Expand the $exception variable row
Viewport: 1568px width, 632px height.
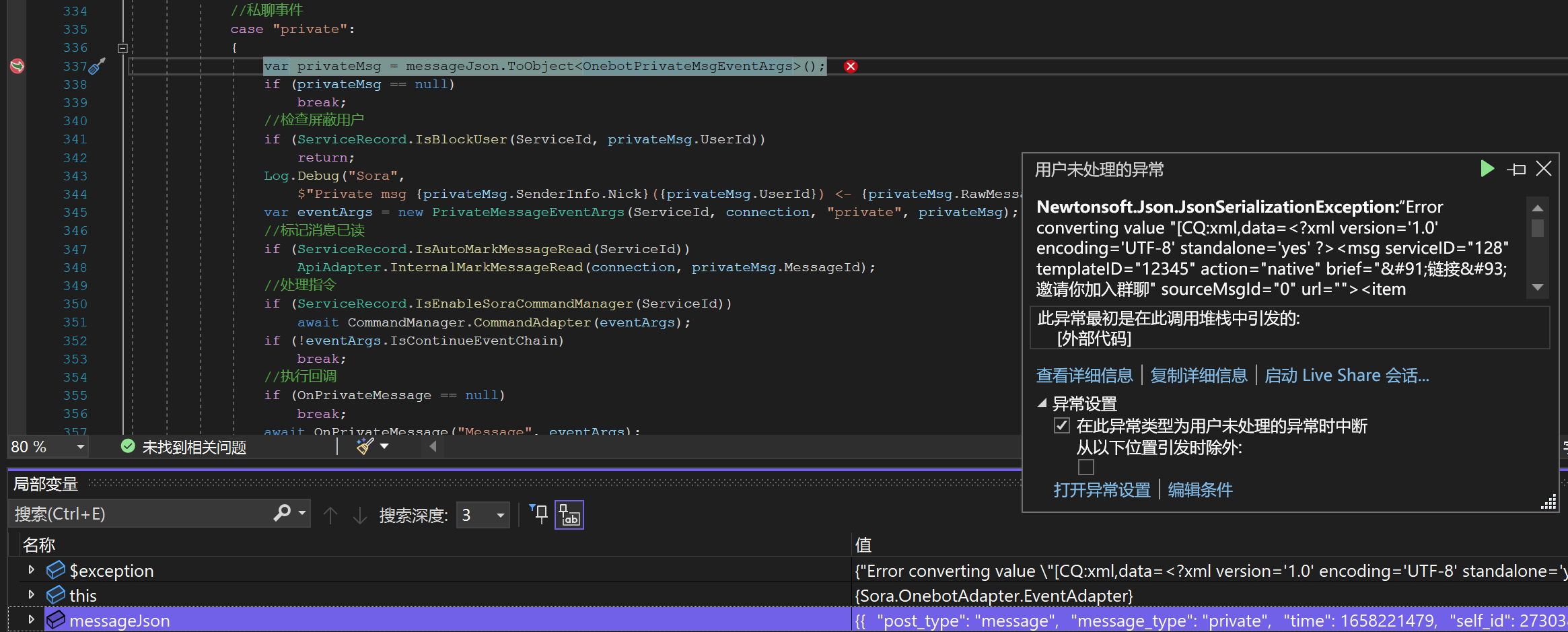(31, 570)
